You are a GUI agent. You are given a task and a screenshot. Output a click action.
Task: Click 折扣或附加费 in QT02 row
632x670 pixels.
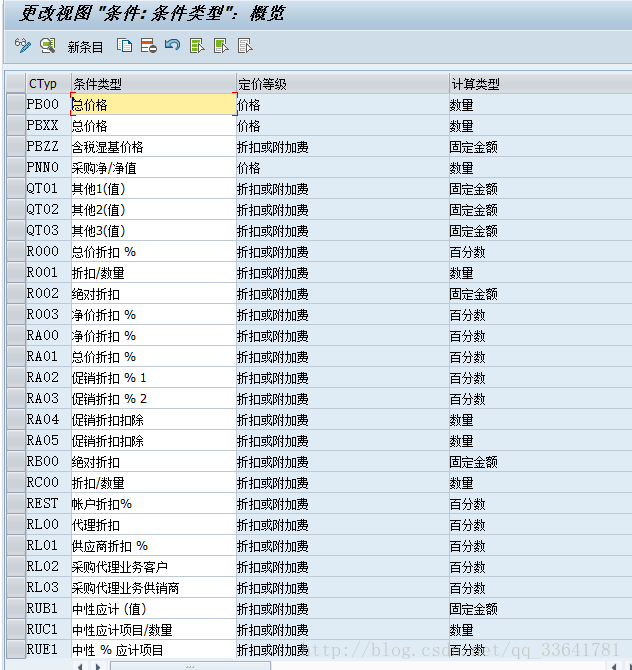[273, 210]
